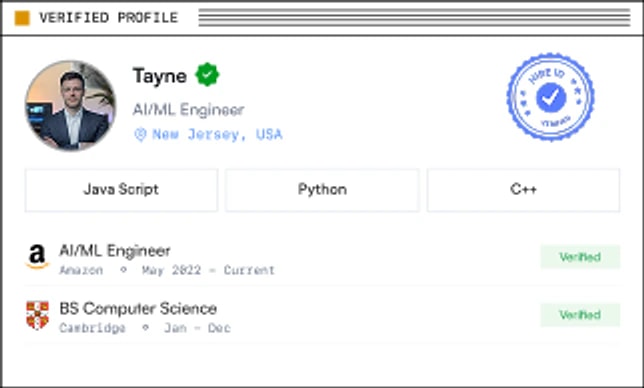644x388 pixels.
Task: Click the Verified tag for BS Computer Science
Action: pyautogui.click(x=580, y=315)
